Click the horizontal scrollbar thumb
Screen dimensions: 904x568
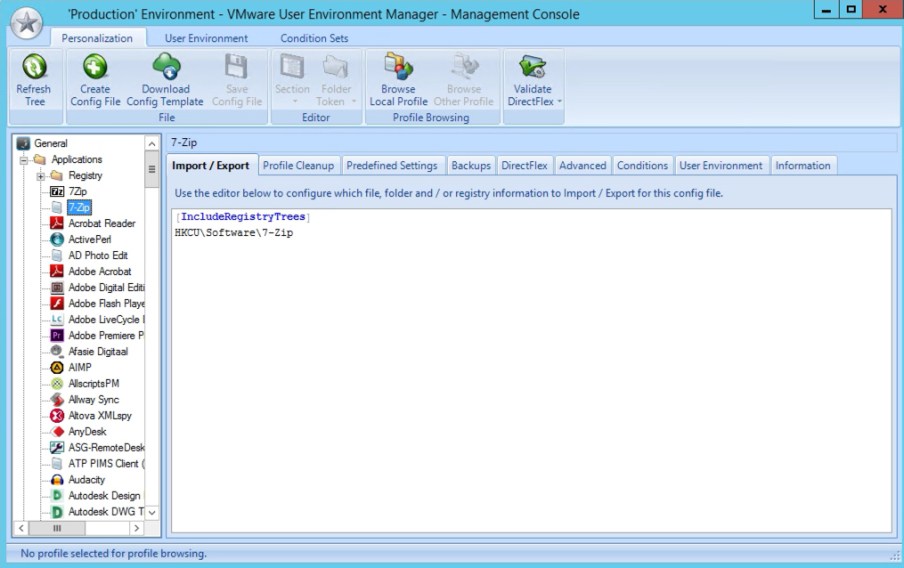pyautogui.click(x=57, y=528)
